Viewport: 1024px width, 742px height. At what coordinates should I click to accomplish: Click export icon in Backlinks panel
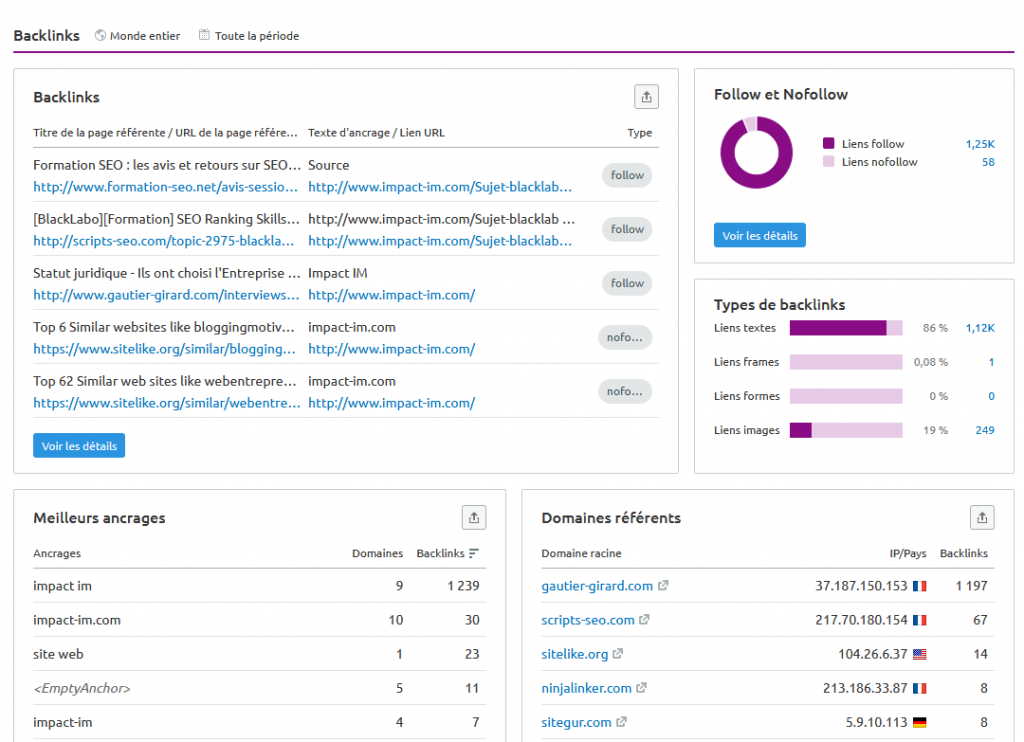647,97
